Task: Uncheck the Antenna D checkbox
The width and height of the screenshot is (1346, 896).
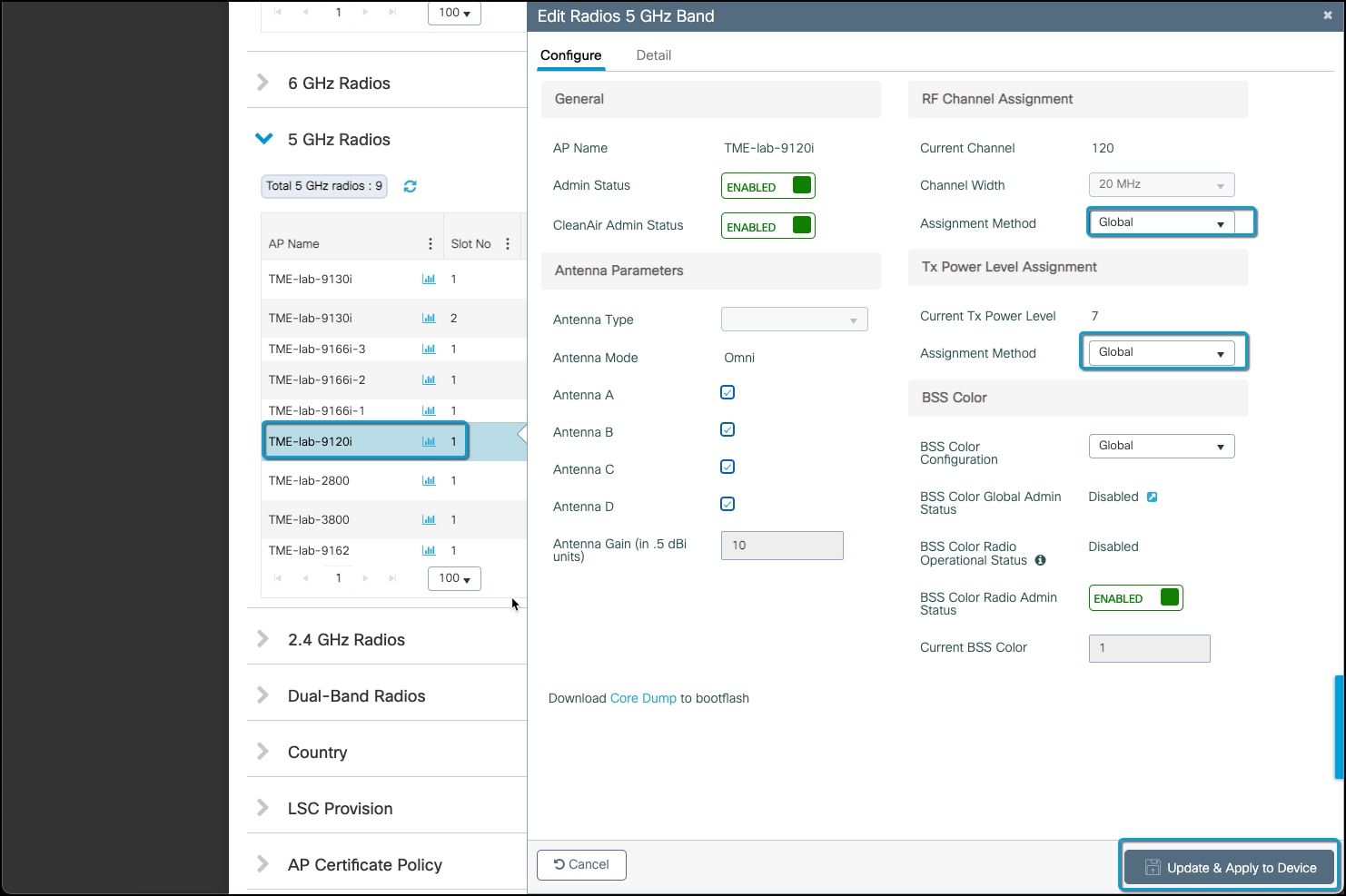Action: pyautogui.click(x=727, y=504)
